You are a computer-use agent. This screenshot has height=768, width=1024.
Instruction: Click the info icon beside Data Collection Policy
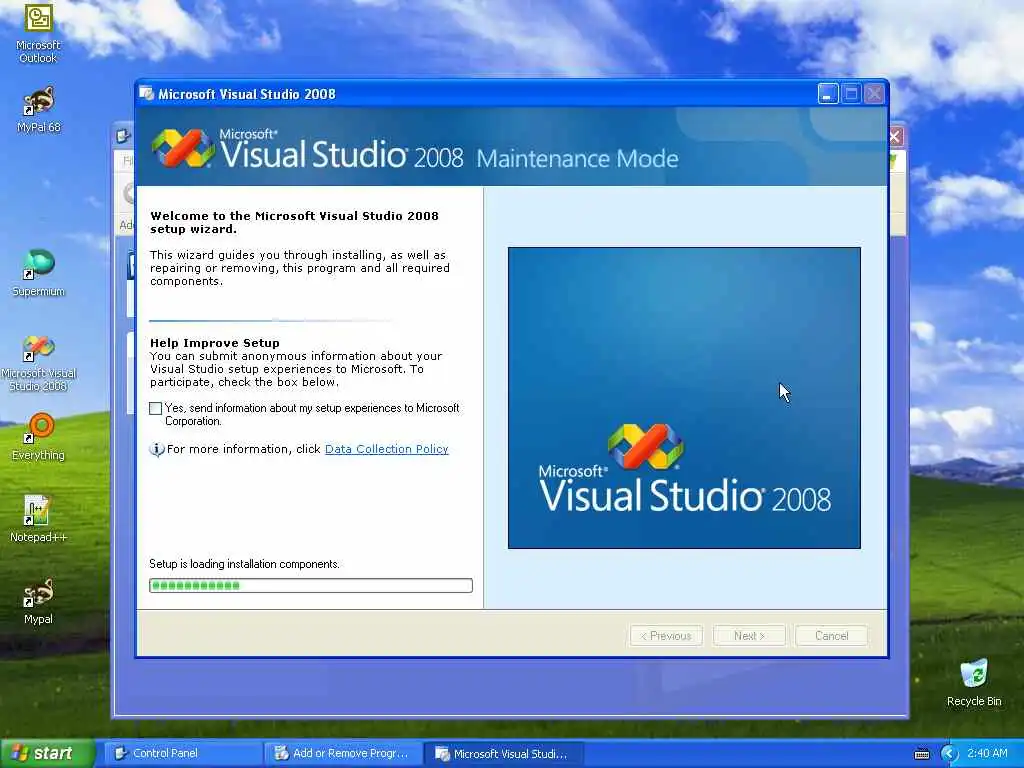coord(157,449)
